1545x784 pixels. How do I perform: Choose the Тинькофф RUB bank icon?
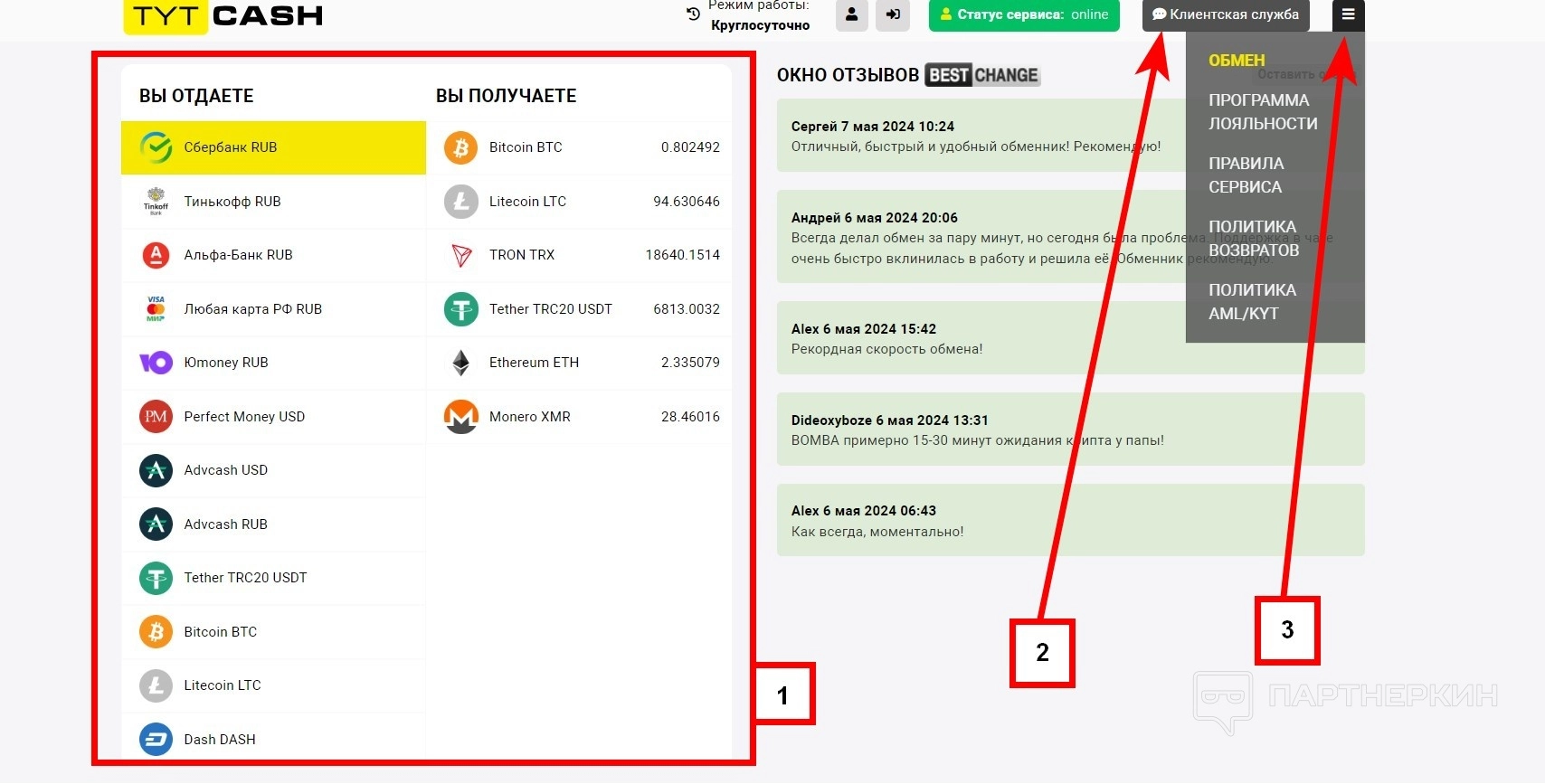click(x=156, y=201)
